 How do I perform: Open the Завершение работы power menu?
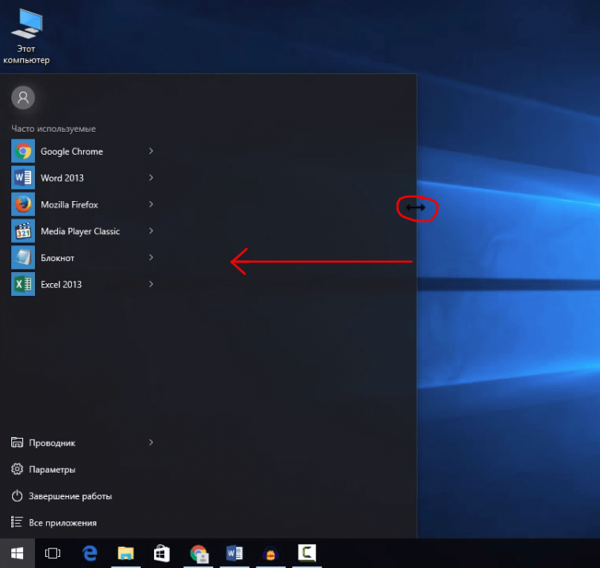pyautogui.click(x=70, y=496)
